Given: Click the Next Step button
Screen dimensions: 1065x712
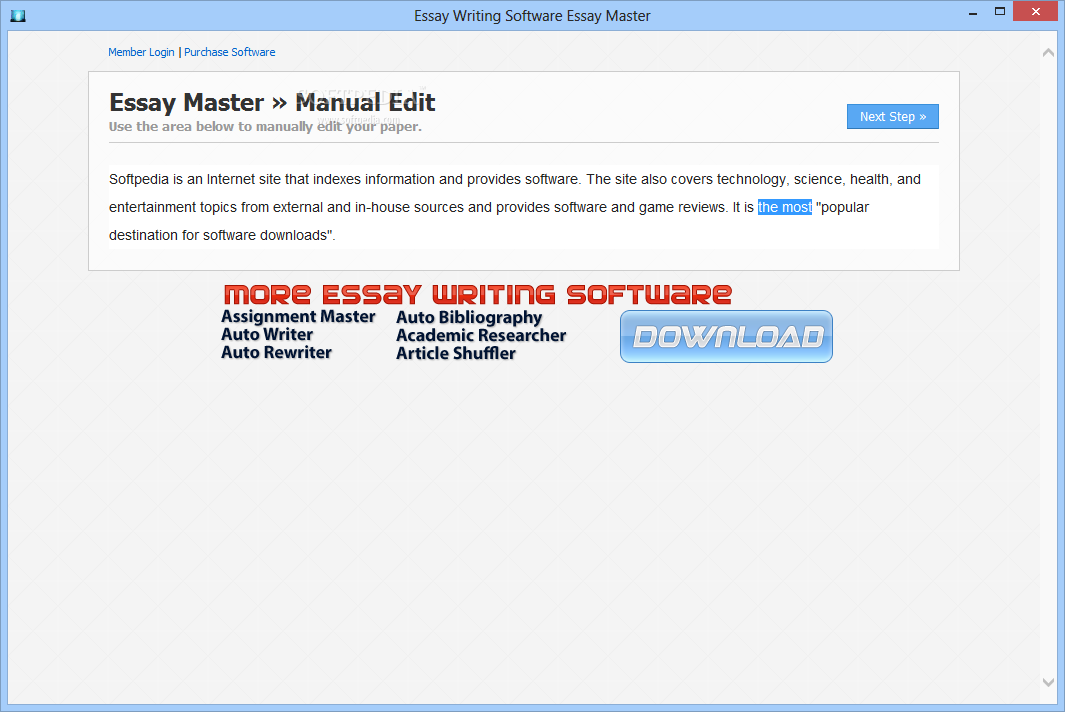Looking at the screenshot, I should [x=892, y=117].
